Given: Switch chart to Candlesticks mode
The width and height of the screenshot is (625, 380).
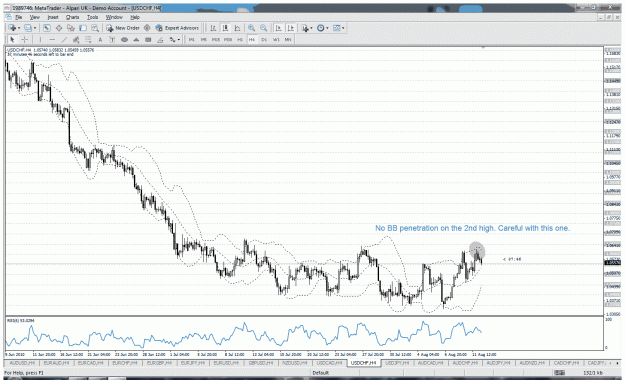Looking at the screenshot, I should click(x=225, y=28).
